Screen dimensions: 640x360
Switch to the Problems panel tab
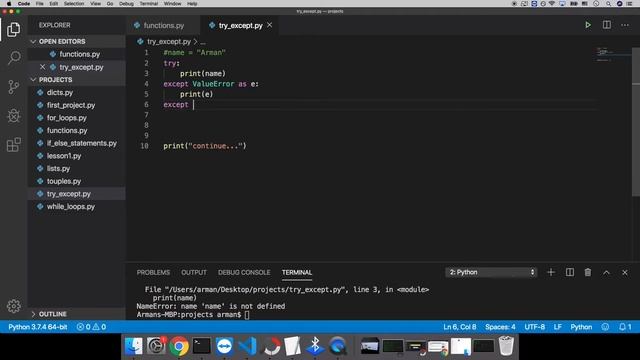click(x=153, y=272)
